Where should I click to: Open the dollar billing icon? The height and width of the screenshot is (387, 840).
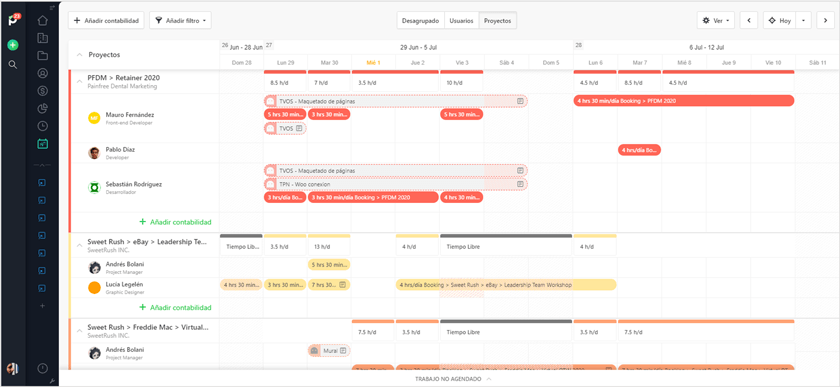coord(43,91)
